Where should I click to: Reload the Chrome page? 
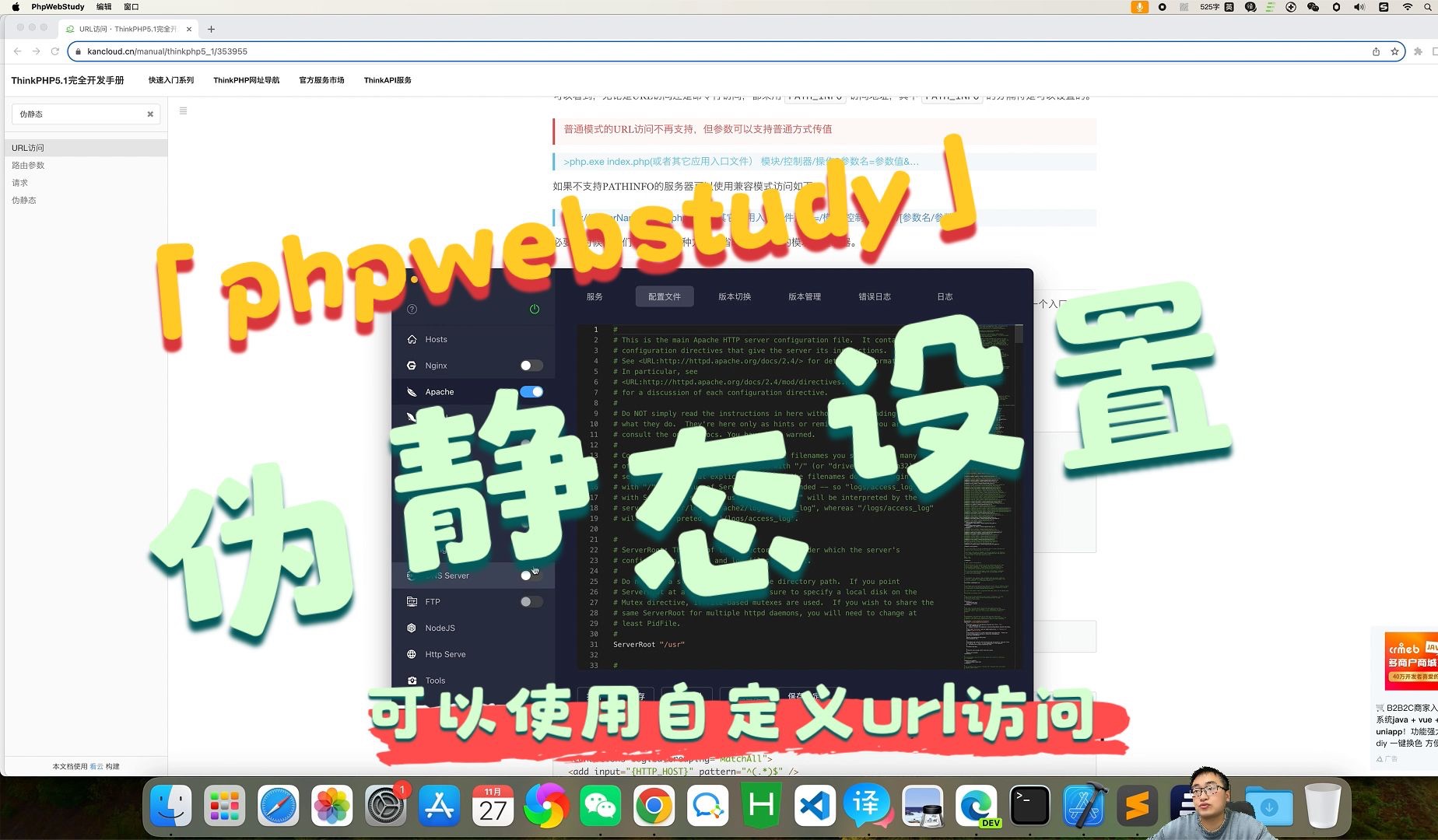pyautogui.click(x=54, y=51)
